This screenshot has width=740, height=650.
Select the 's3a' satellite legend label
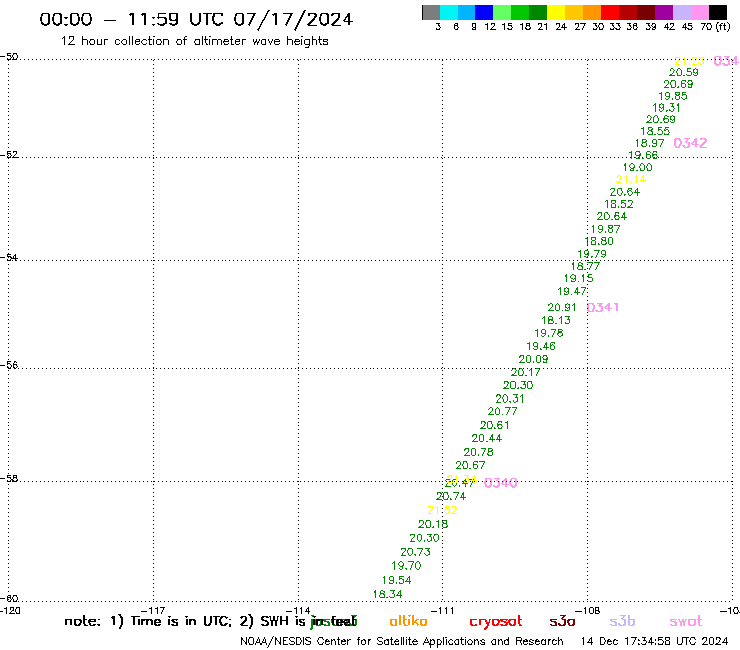(x=563, y=621)
